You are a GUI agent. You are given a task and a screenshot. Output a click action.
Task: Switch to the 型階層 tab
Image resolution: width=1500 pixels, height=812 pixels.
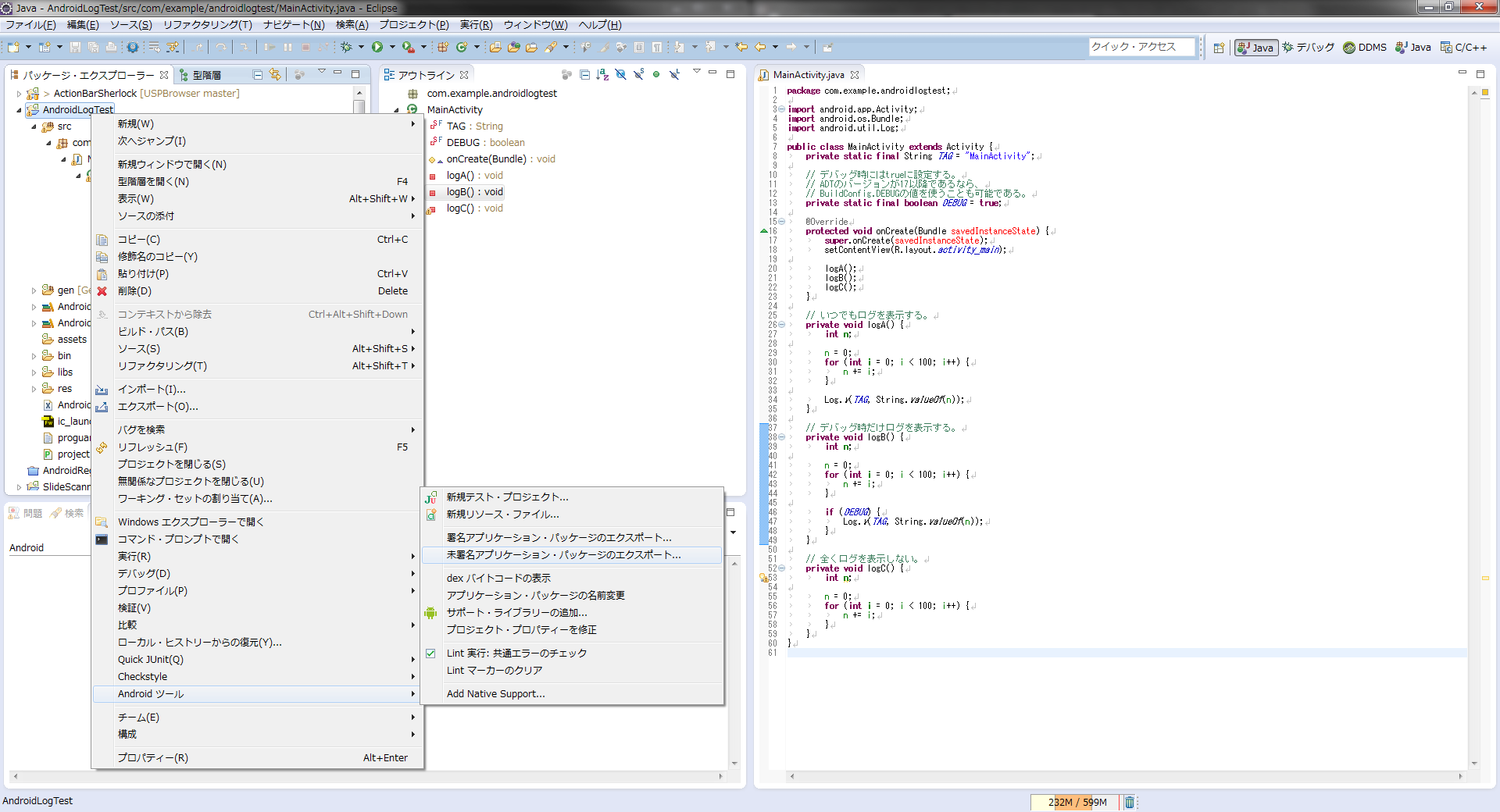201,75
